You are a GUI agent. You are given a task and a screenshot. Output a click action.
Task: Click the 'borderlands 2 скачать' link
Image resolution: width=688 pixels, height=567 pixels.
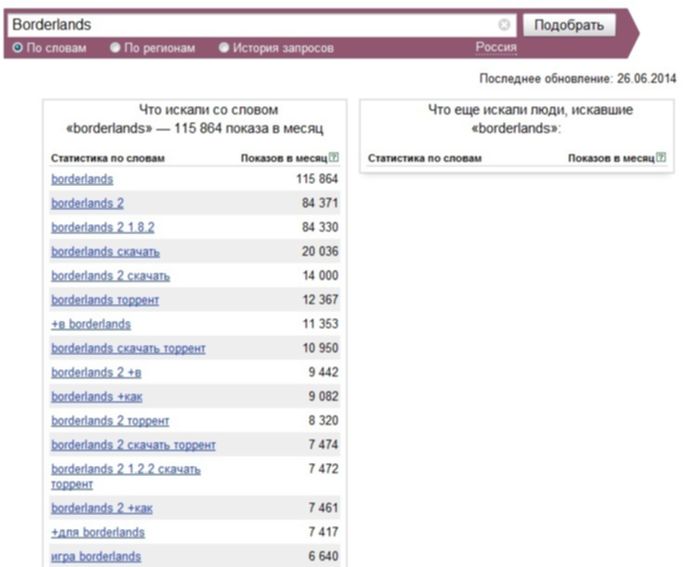click(110, 275)
